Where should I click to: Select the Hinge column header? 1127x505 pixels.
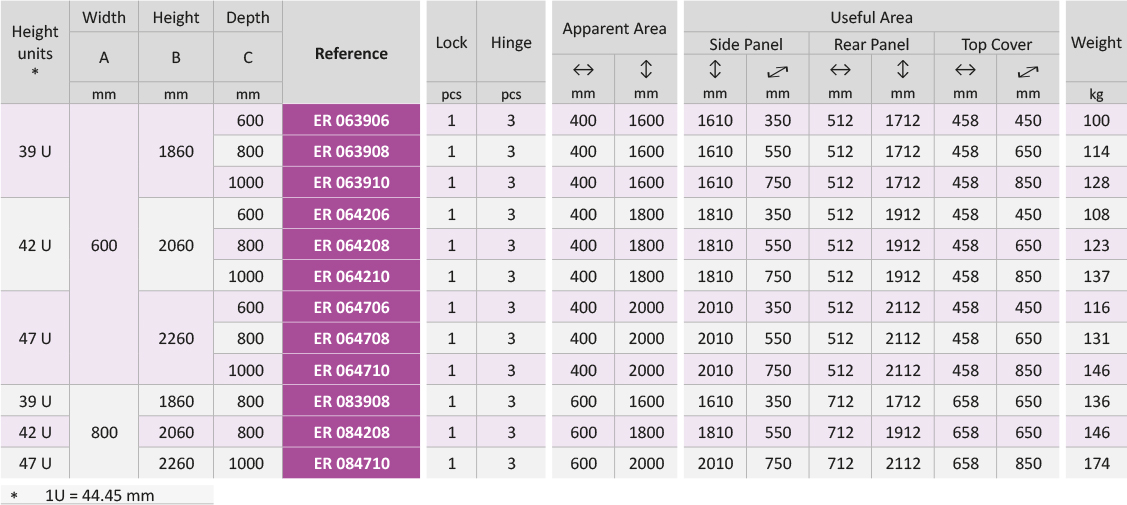[511, 42]
